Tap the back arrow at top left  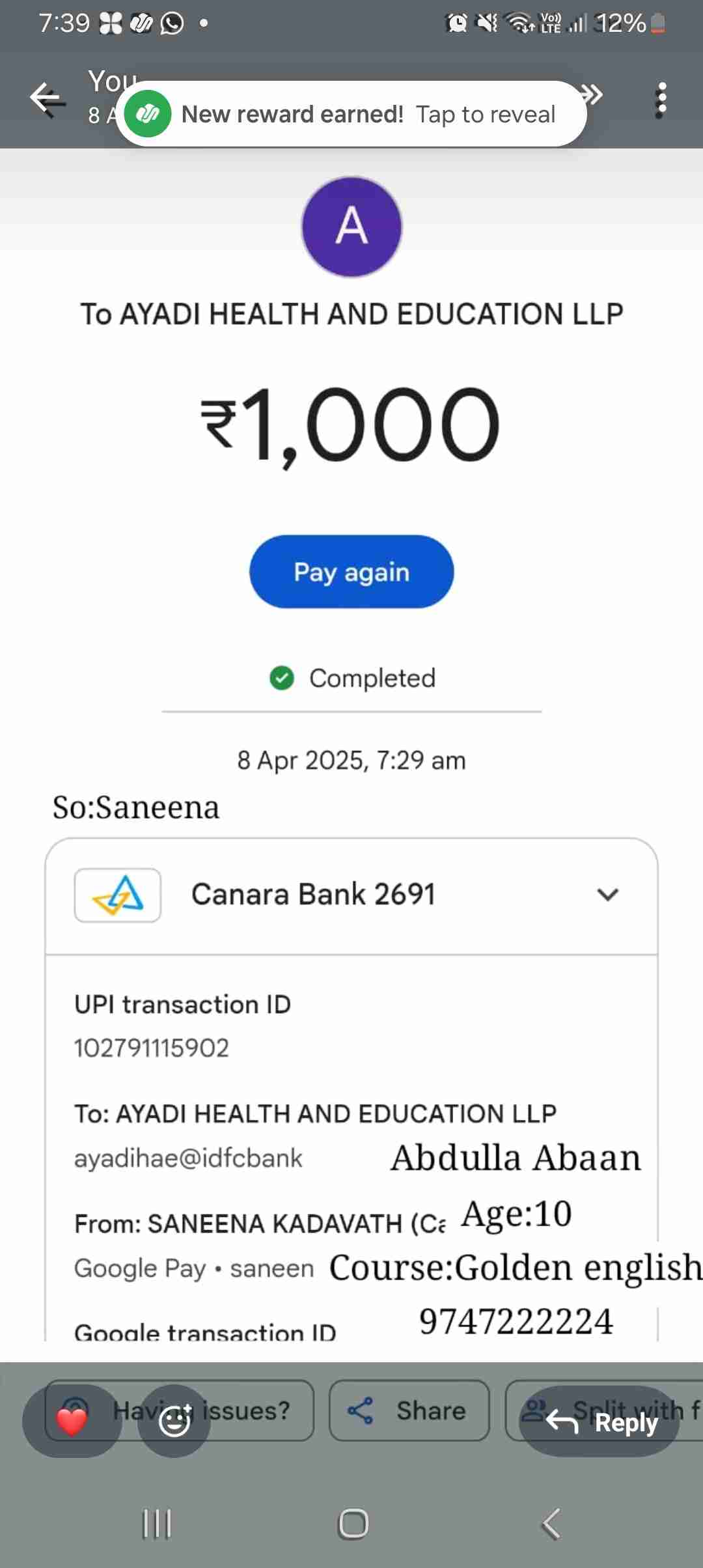pos(48,99)
